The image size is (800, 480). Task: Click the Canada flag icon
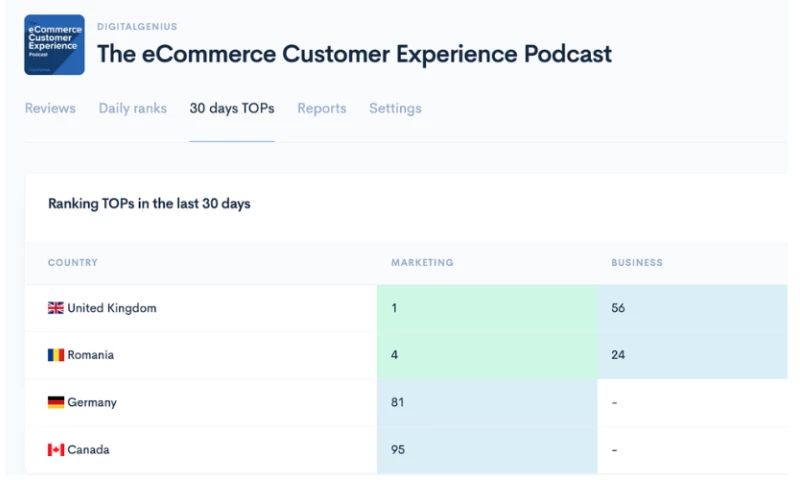[56, 450]
